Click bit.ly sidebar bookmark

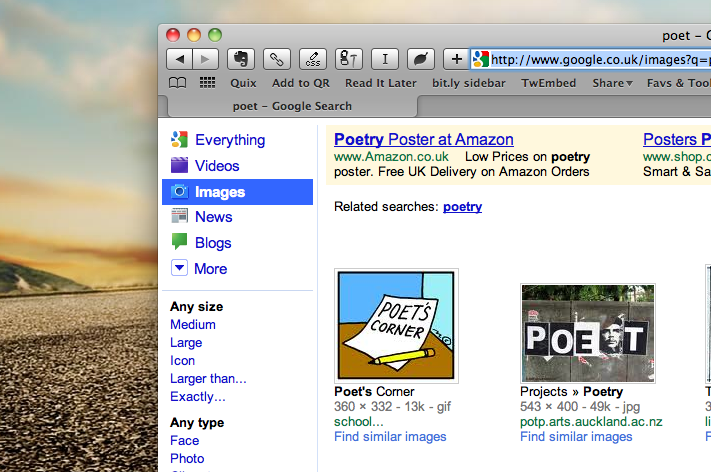click(x=469, y=83)
